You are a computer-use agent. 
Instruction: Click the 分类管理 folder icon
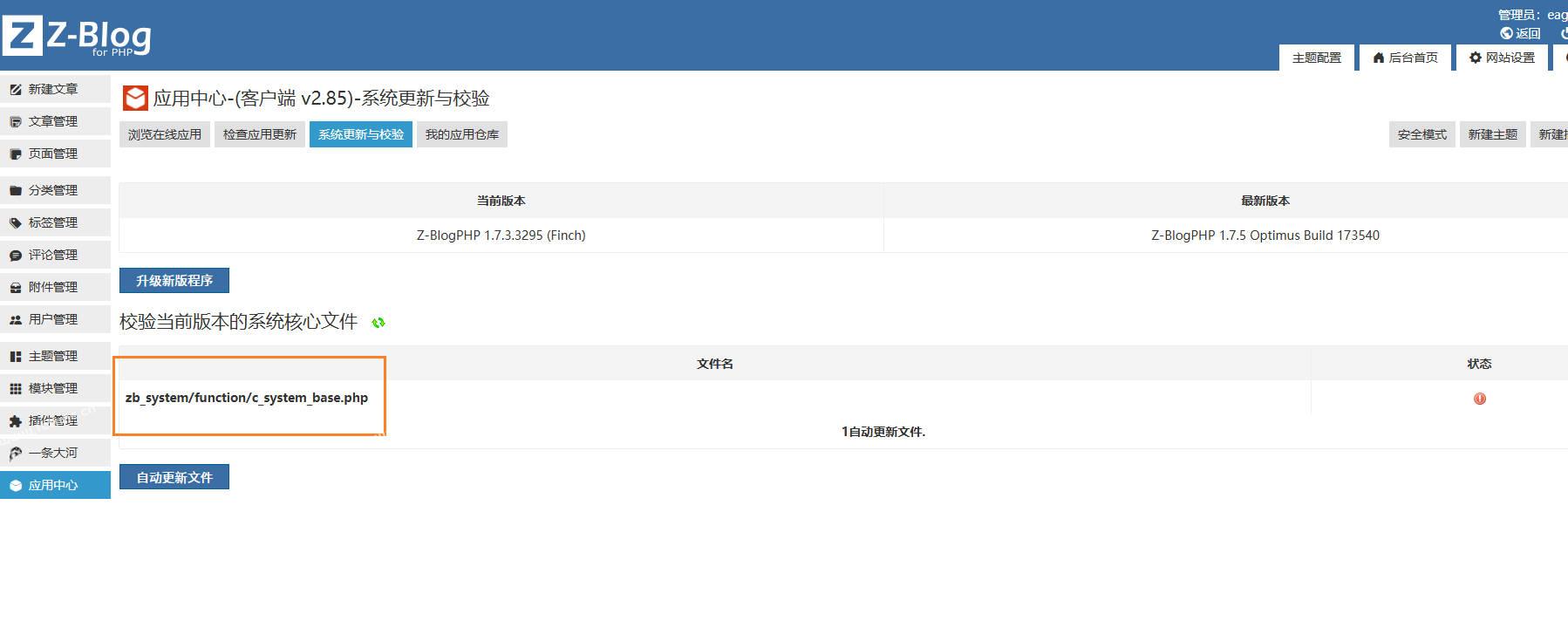(16, 191)
